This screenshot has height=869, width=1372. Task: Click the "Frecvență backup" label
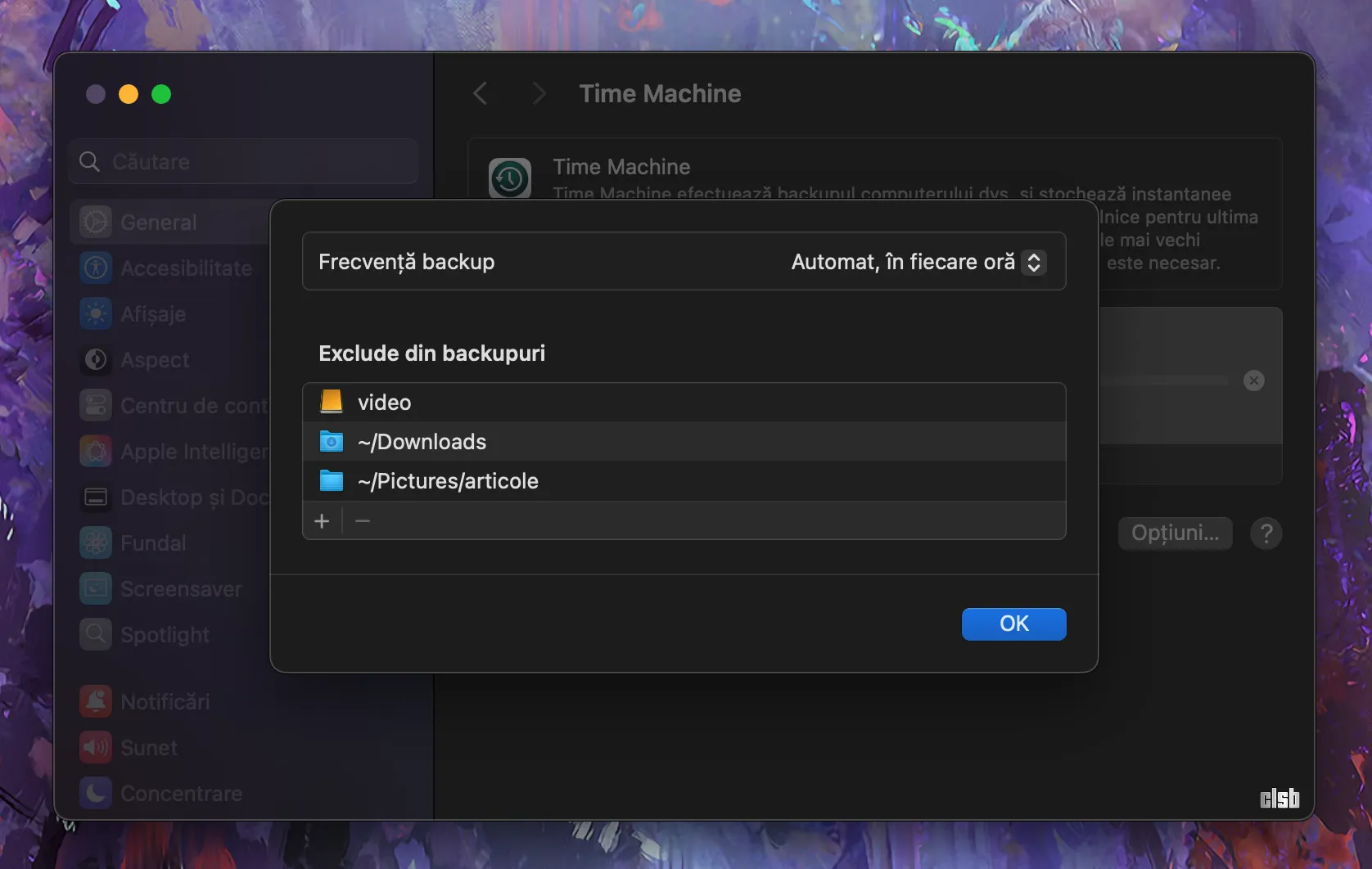(406, 262)
